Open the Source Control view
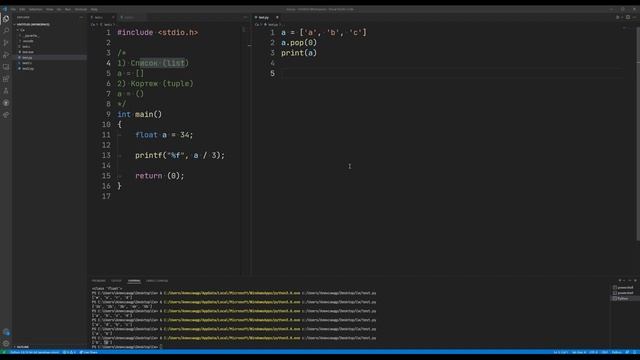The width and height of the screenshot is (640, 360). [x=6, y=43]
